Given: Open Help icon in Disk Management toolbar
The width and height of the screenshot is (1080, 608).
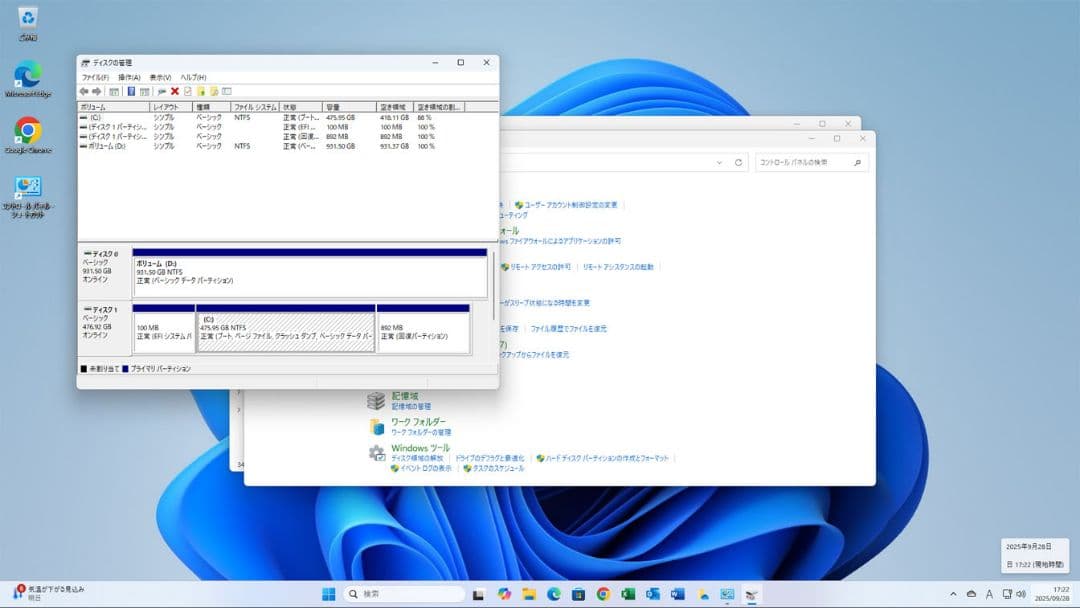Looking at the screenshot, I should pyautogui.click(x=227, y=91).
